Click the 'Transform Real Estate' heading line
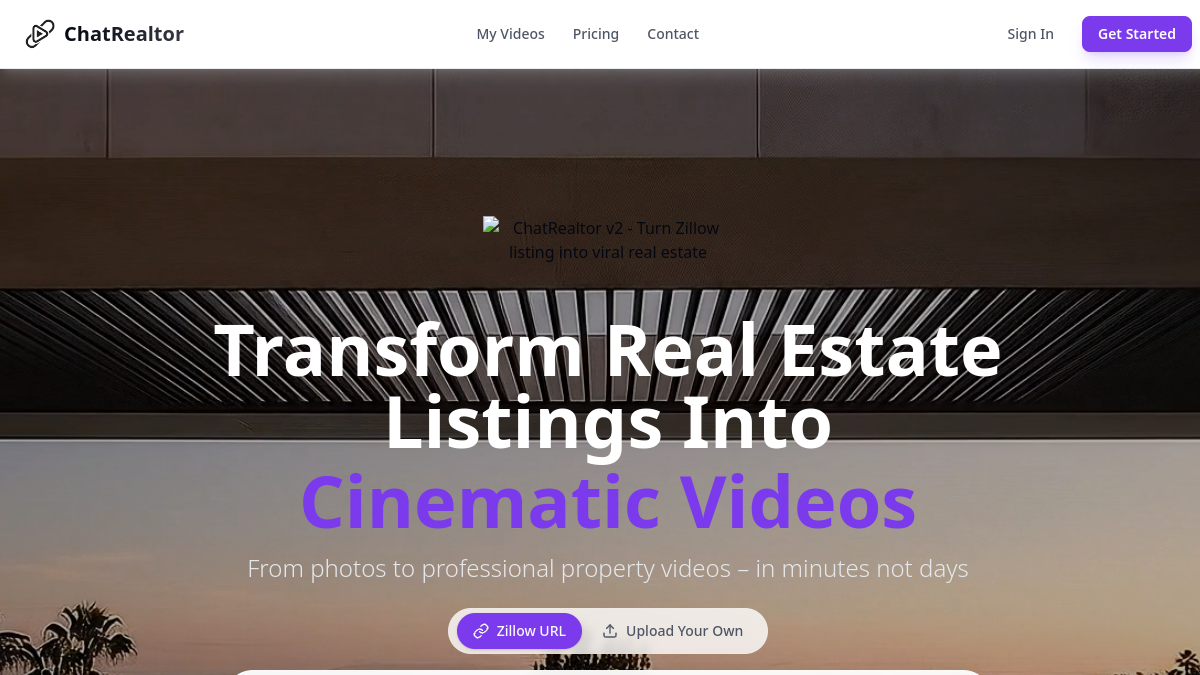The image size is (1200, 675). point(608,350)
